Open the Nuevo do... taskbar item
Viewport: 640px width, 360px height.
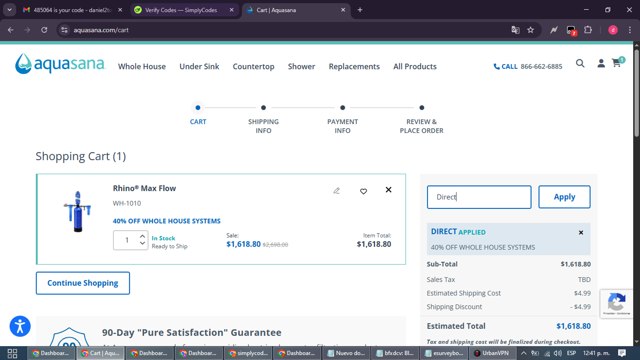347,353
